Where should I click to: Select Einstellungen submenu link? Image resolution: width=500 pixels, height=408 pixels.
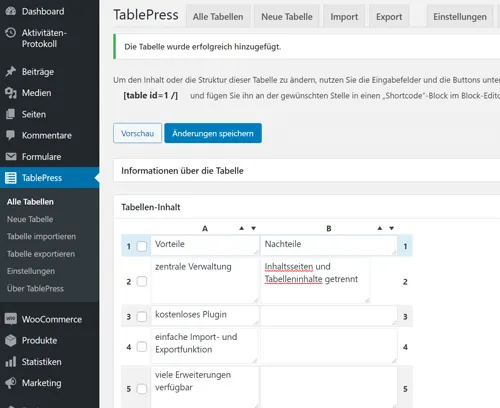pyautogui.click(x=31, y=271)
